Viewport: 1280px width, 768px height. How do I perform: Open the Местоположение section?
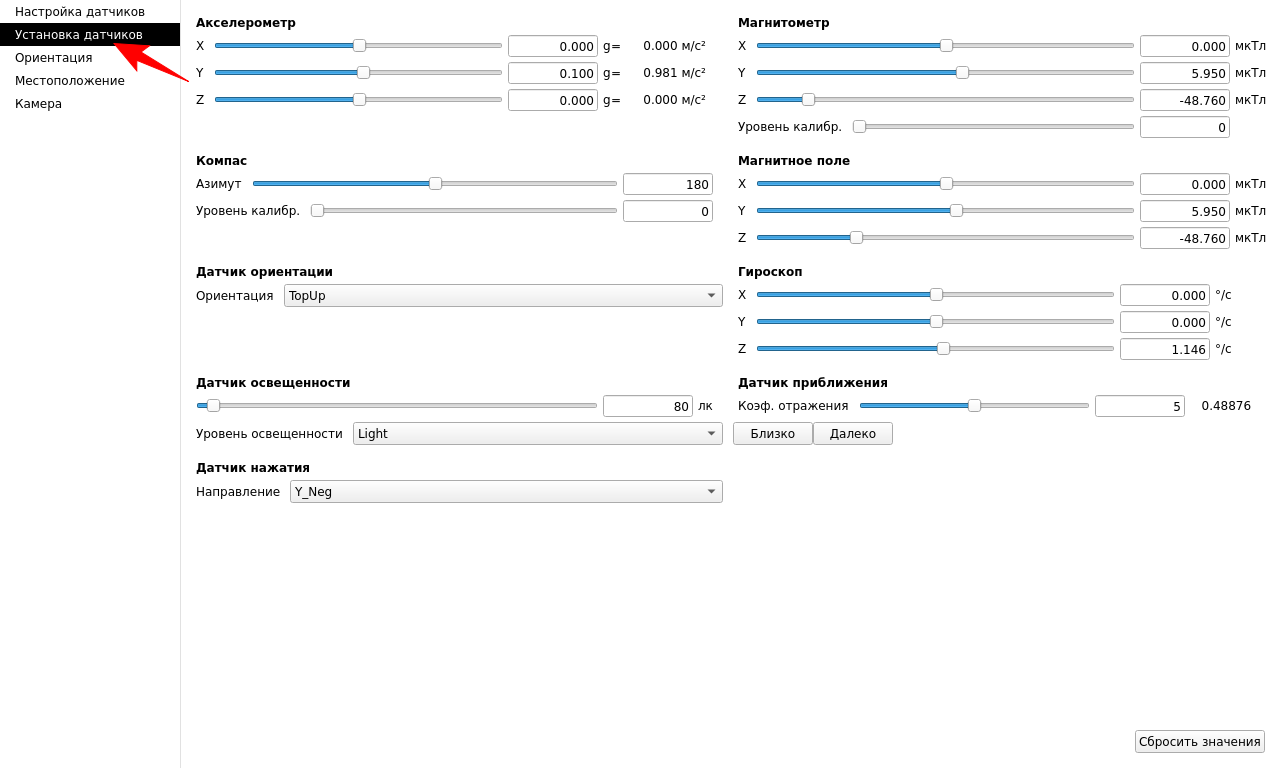pos(70,81)
